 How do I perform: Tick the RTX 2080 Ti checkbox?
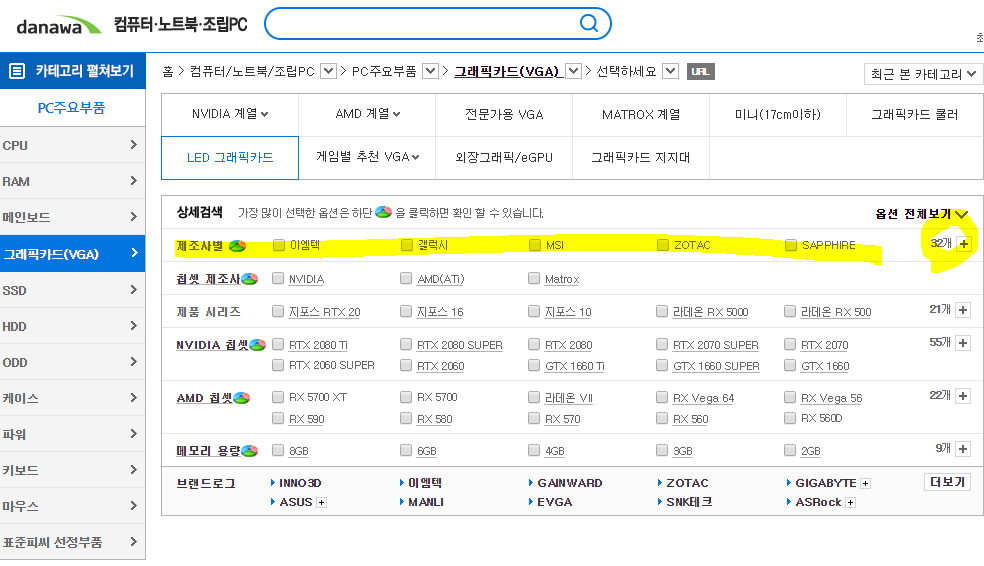279,345
